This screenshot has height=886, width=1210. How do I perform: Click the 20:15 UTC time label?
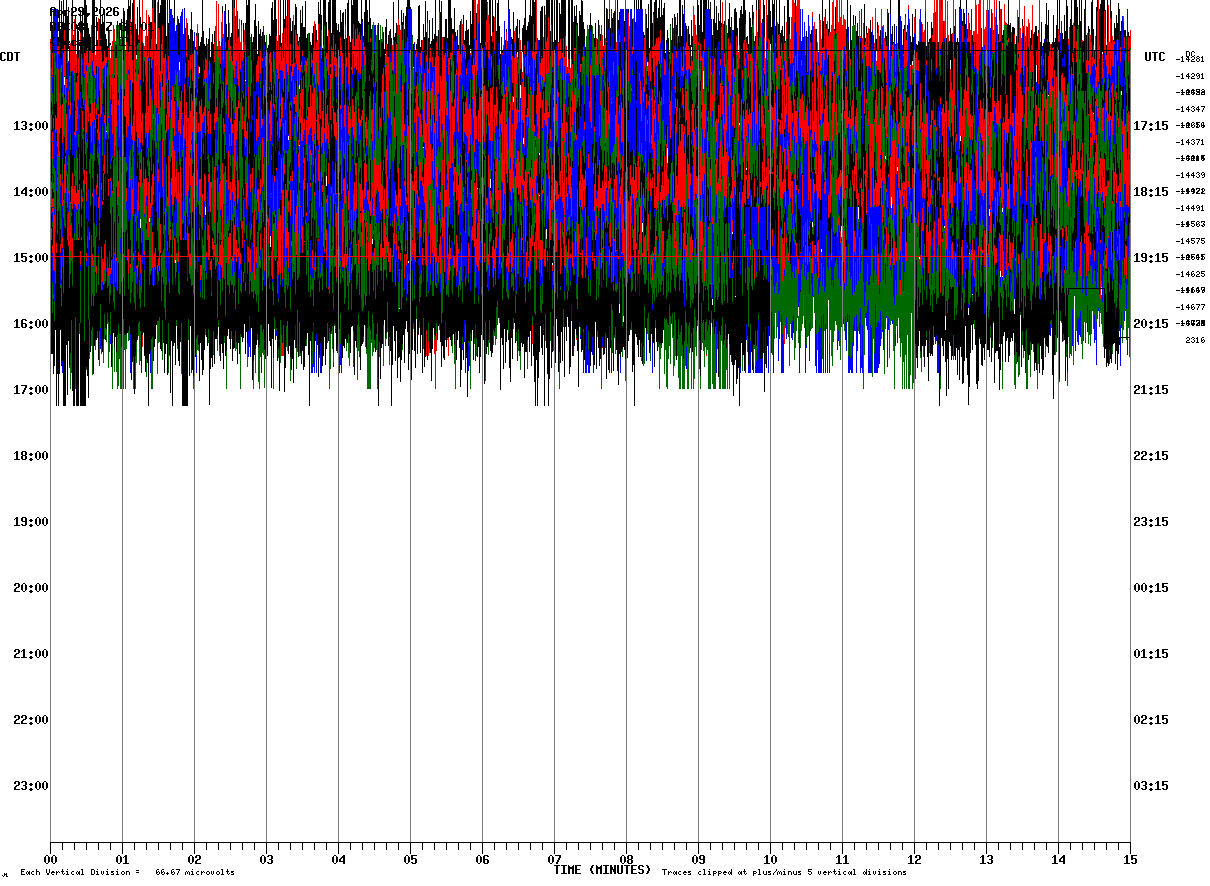point(1150,324)
